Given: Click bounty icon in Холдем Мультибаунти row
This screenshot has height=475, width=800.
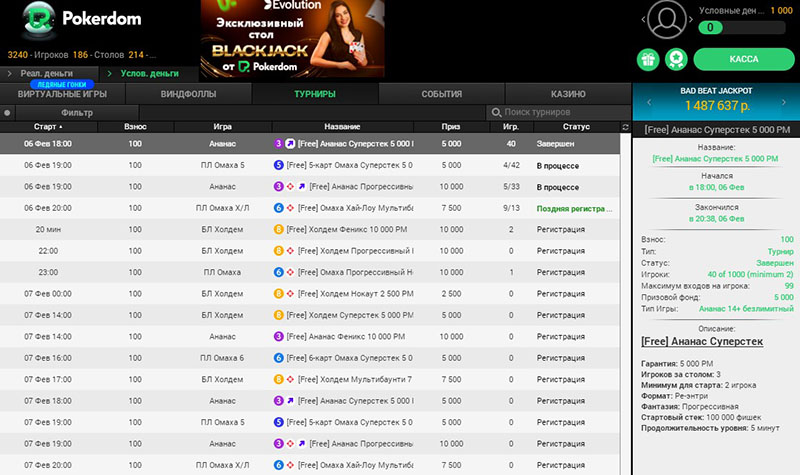Looking at the screenshot, I should point(290,380).
